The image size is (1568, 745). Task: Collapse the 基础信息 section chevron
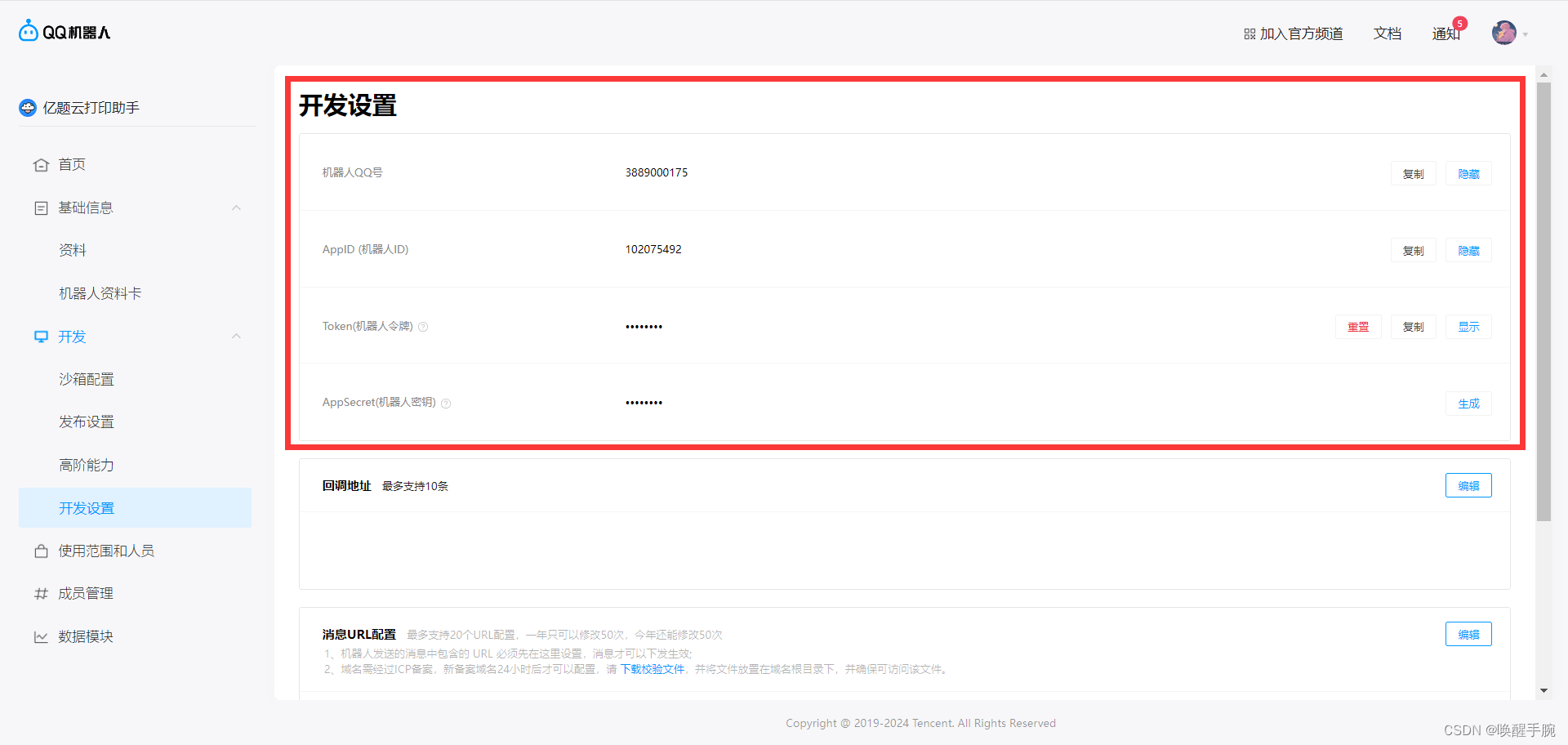coord(236,207)
